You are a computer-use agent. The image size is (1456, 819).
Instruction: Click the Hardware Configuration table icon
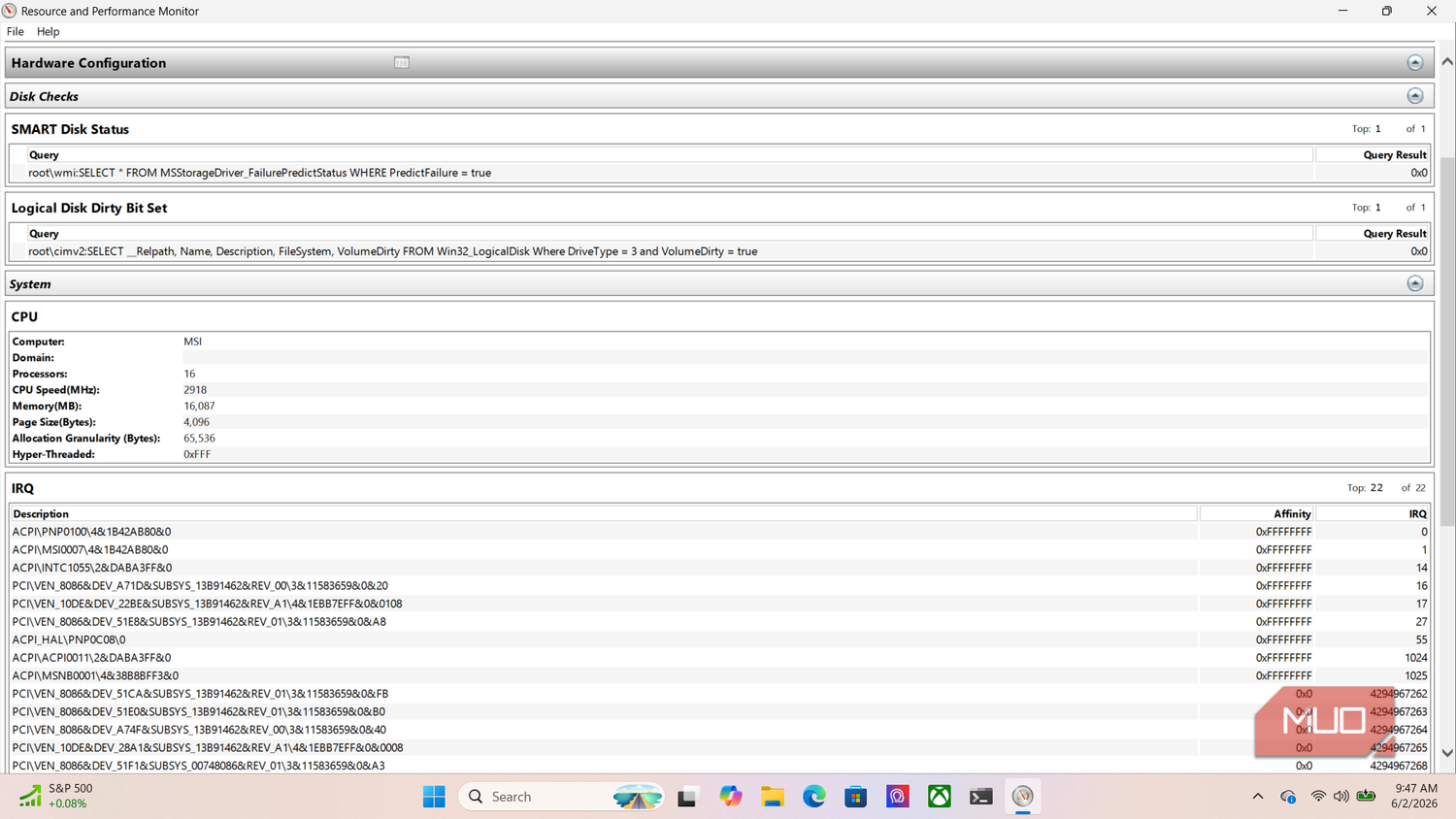[402, 63]
